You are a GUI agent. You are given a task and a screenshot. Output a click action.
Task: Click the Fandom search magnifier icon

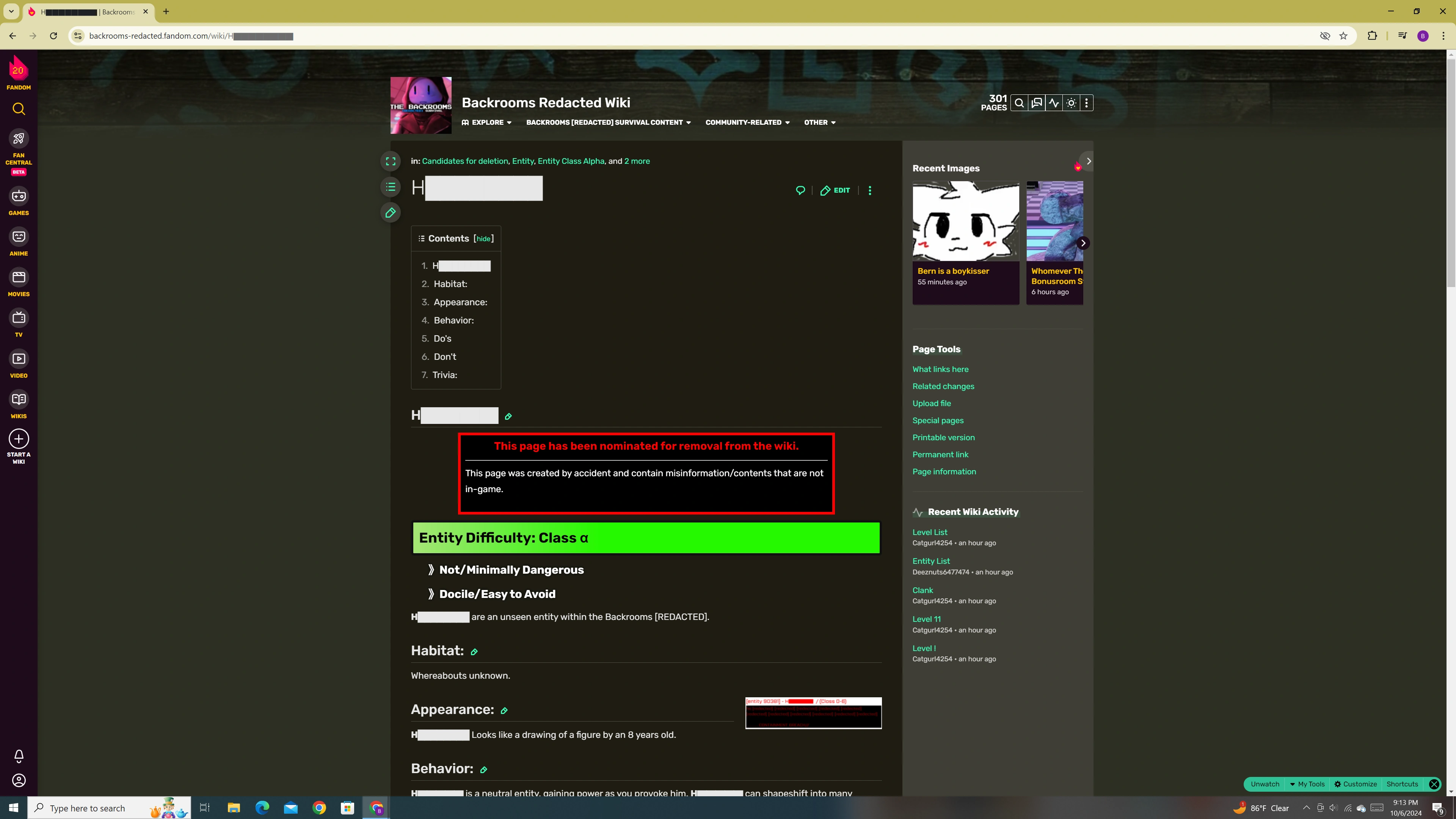(19, 109)
